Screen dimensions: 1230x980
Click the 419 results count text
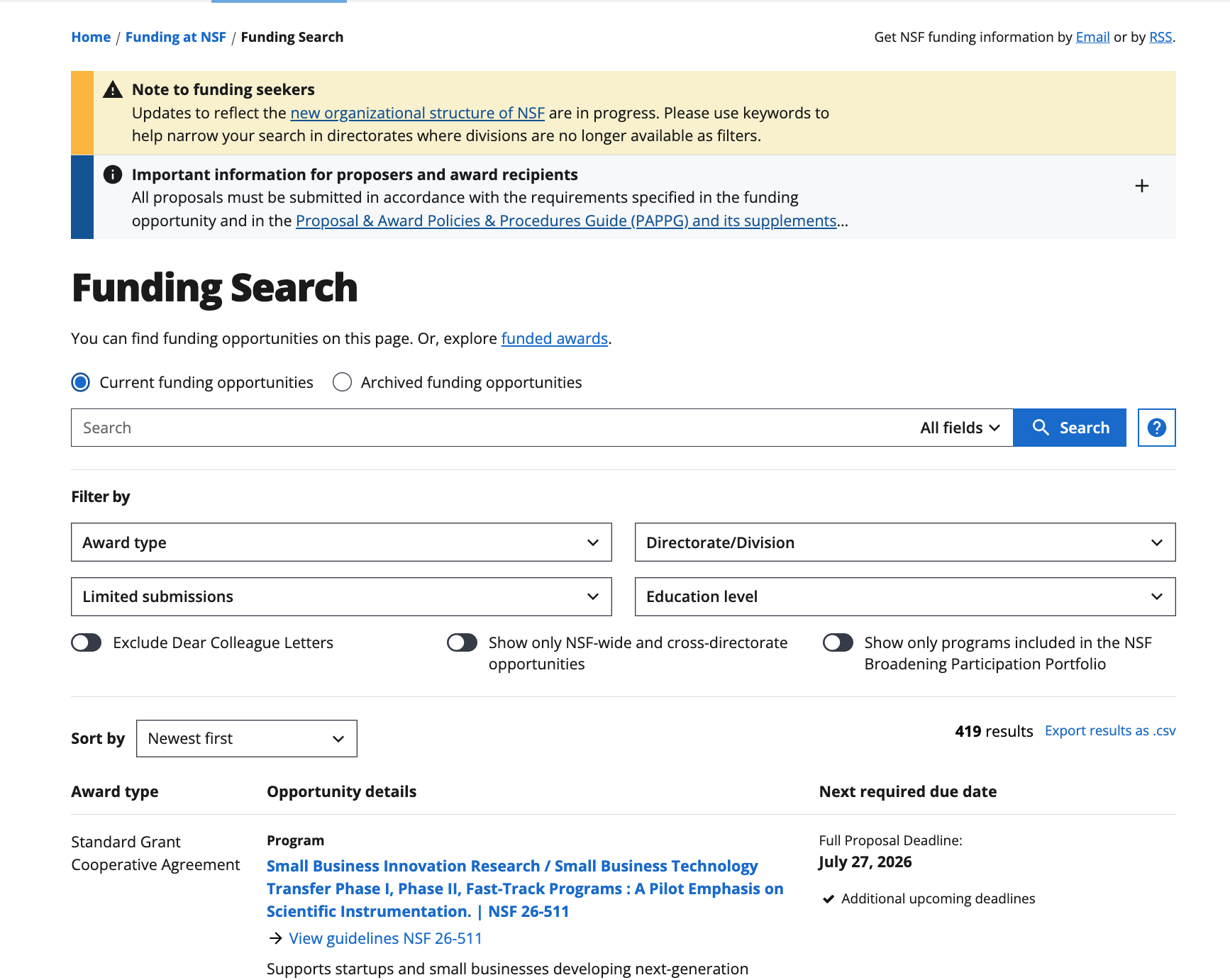(994, 731)
